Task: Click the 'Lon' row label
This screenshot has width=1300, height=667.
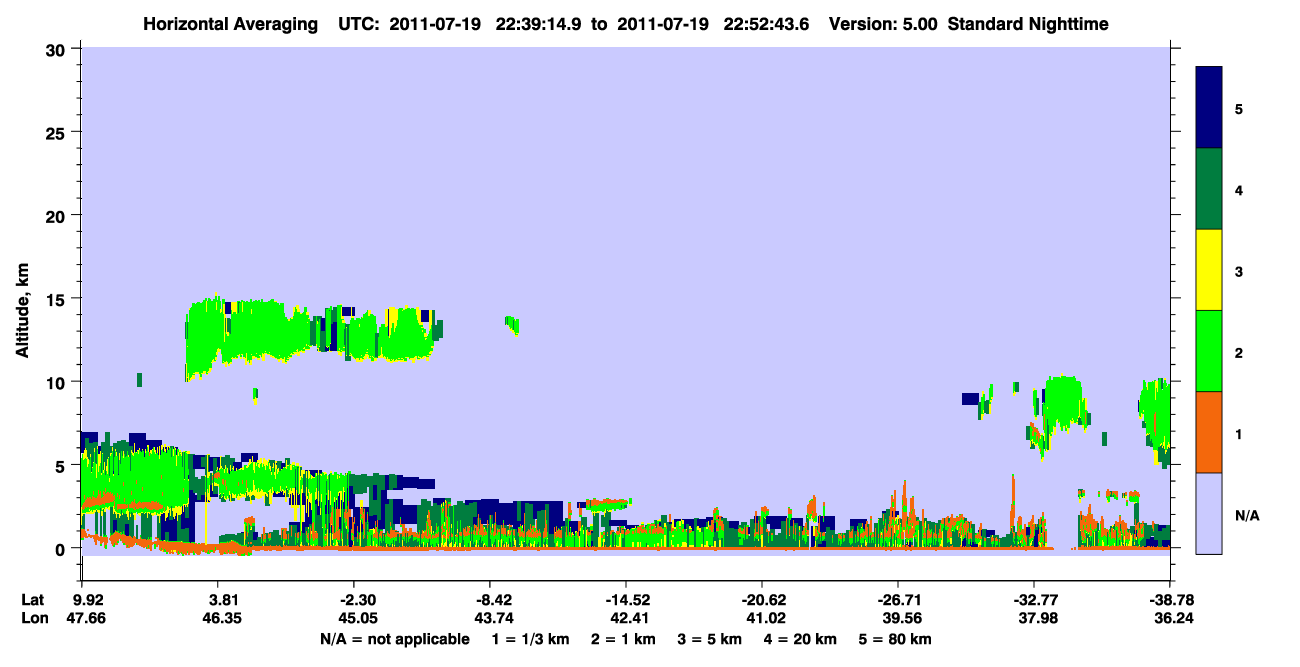Action: pos(33,618)
